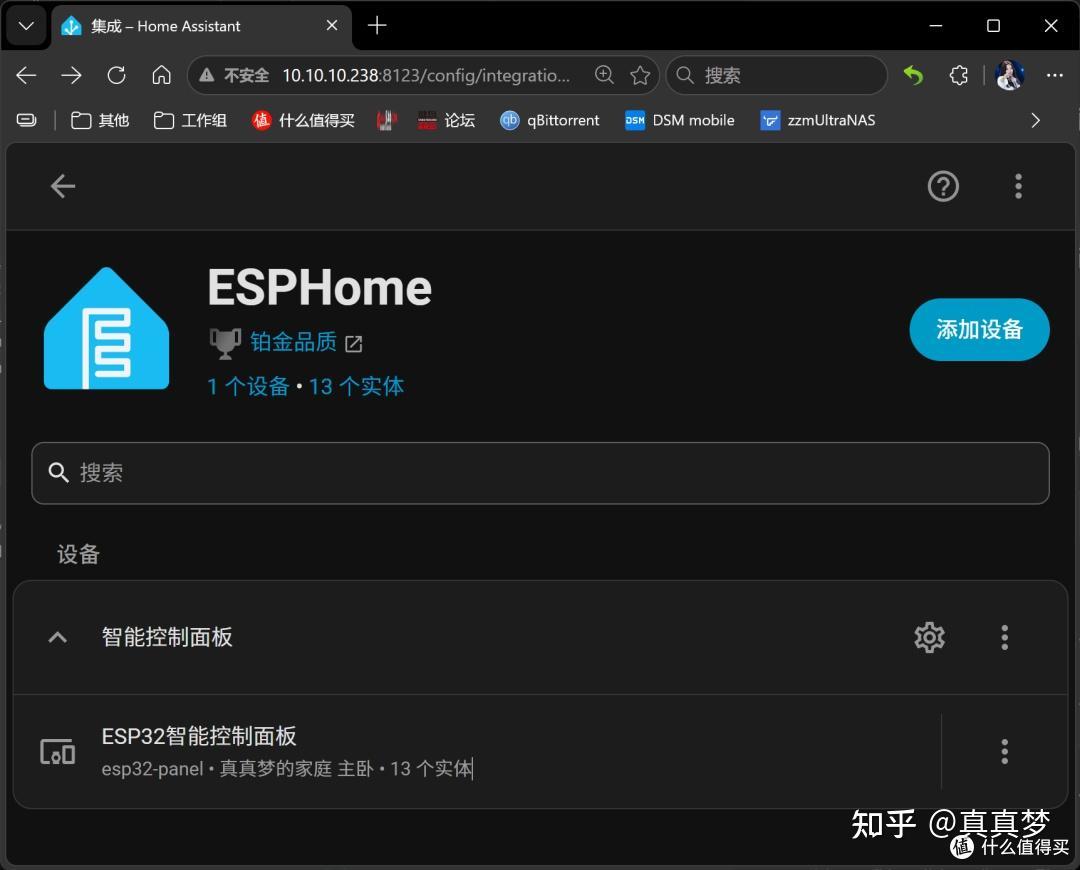1080x870 pixels.
Task: Open the browser settings ellipsis menu
Action: pos(1055,75)
